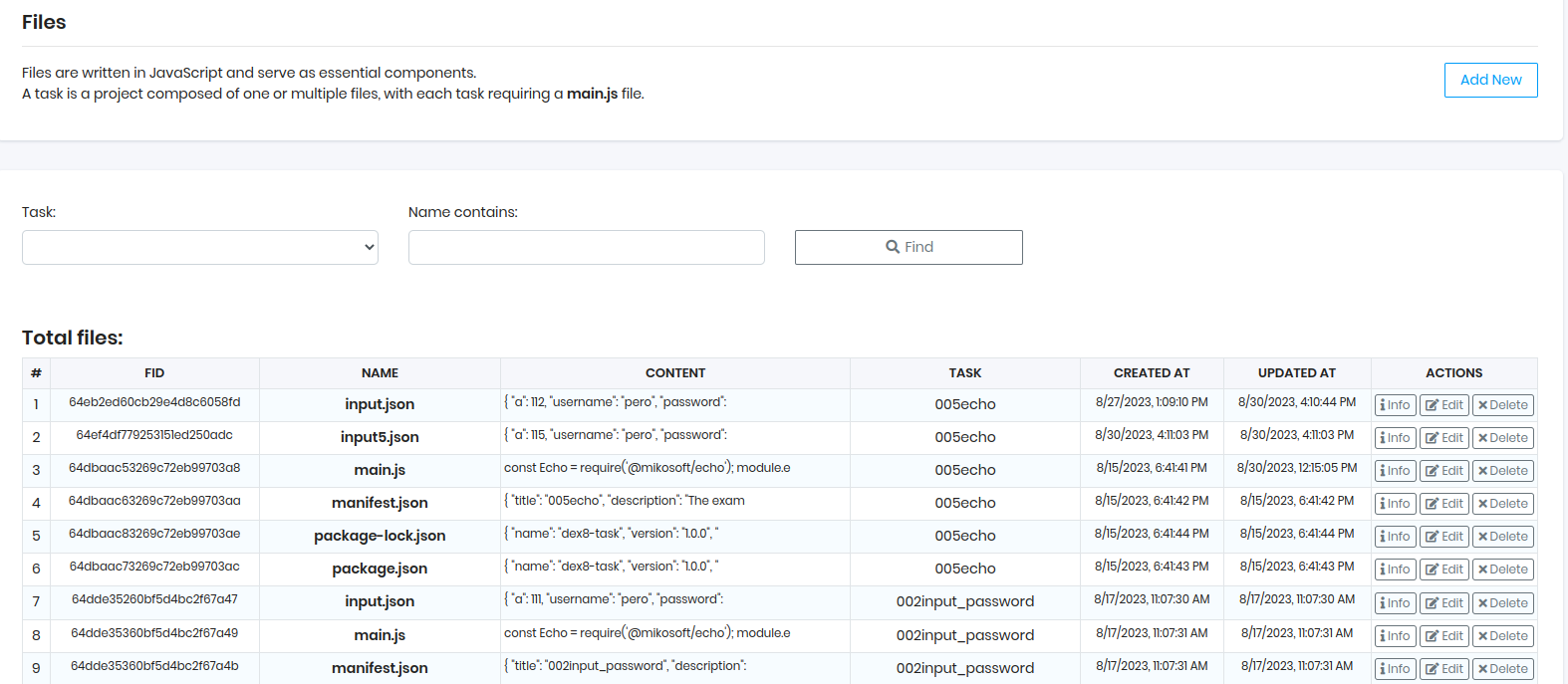
Task: Click FID 64dbaac83269c72eb99703ae
Action: coord(154,534)
